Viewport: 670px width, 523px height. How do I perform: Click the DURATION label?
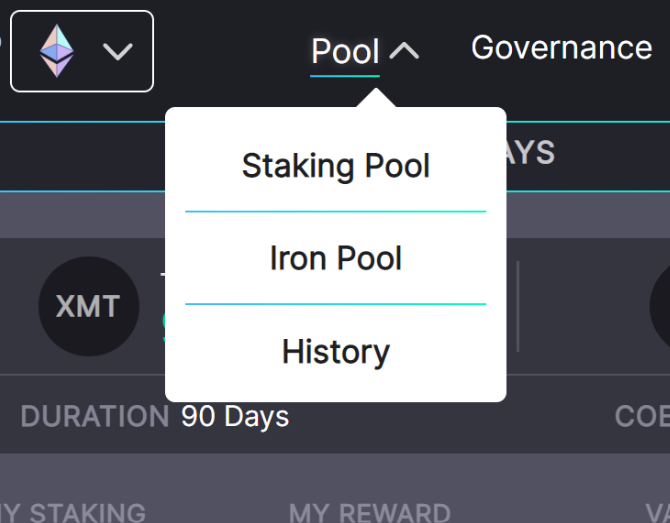point(95,416)
